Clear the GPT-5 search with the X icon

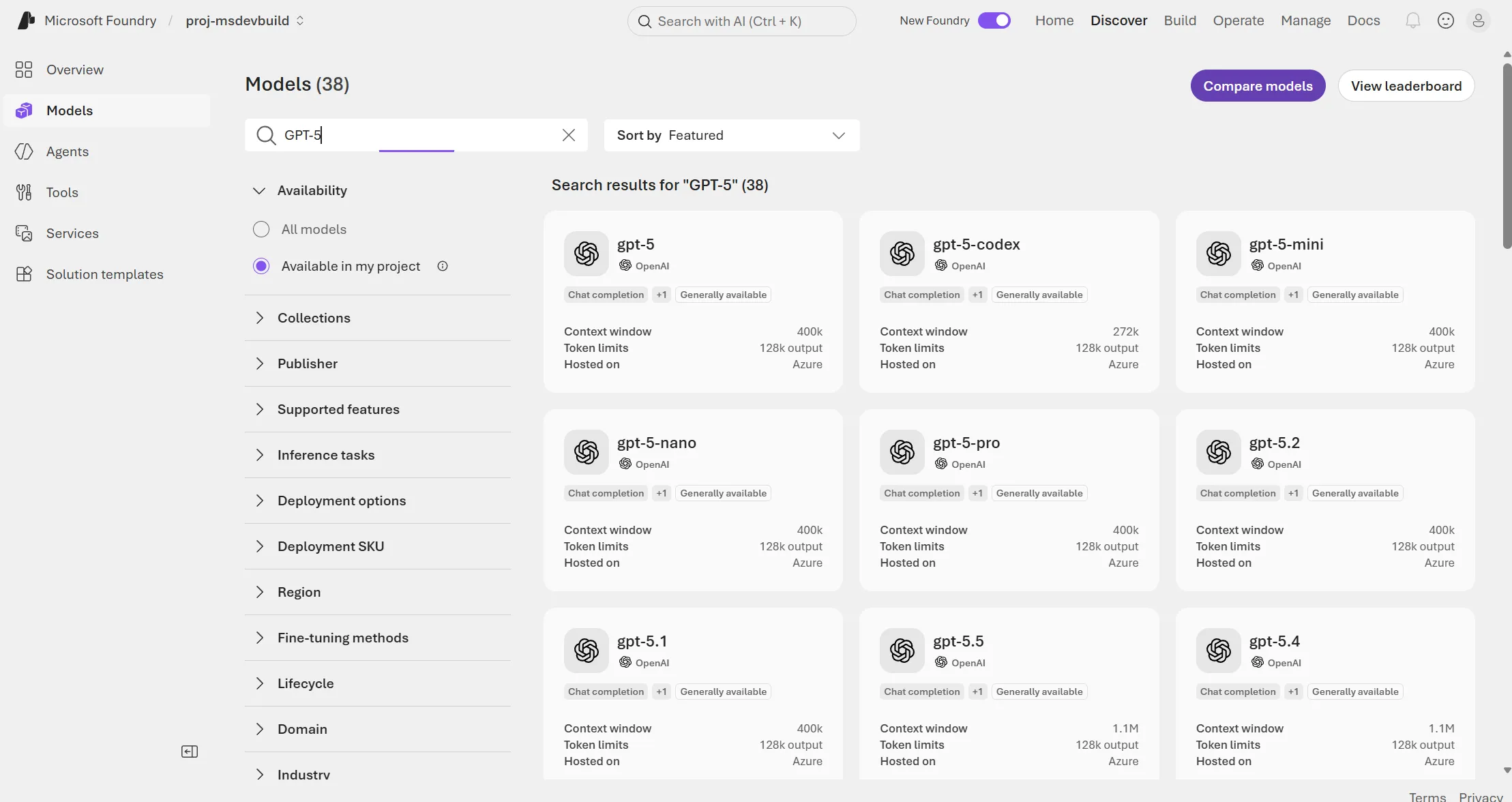[x=569, y=135]
